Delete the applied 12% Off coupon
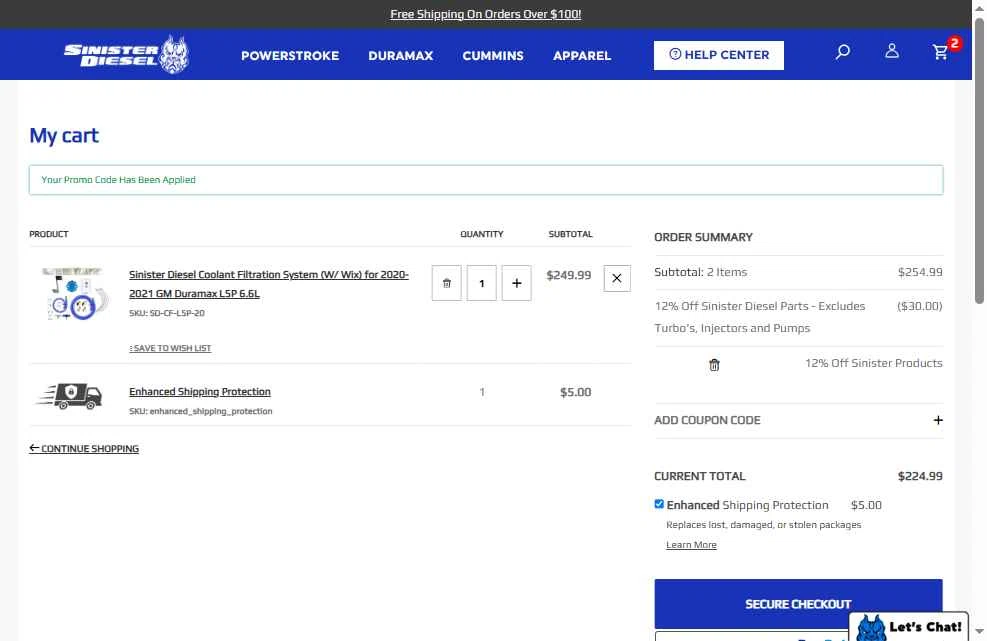 [x=714, y=365]
